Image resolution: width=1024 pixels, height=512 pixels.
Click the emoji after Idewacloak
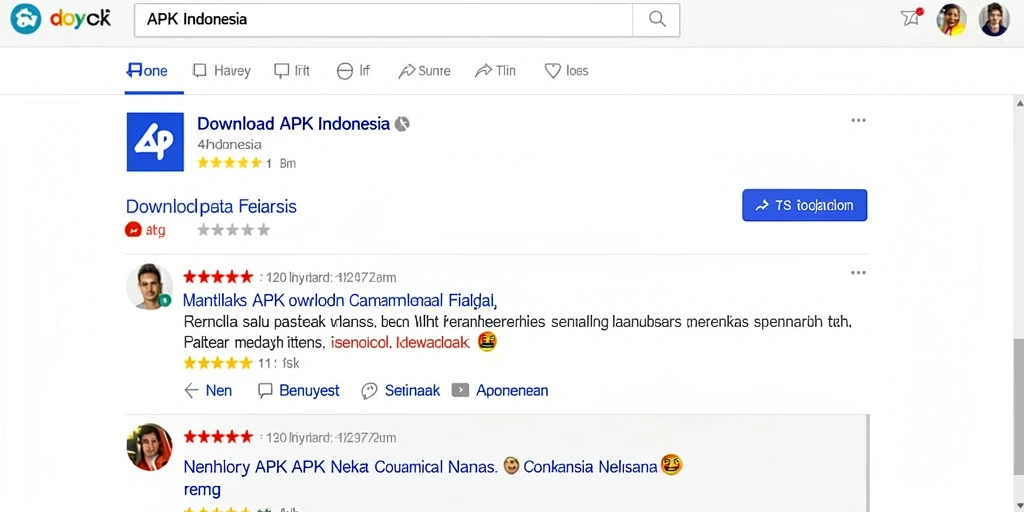(487, 341)
